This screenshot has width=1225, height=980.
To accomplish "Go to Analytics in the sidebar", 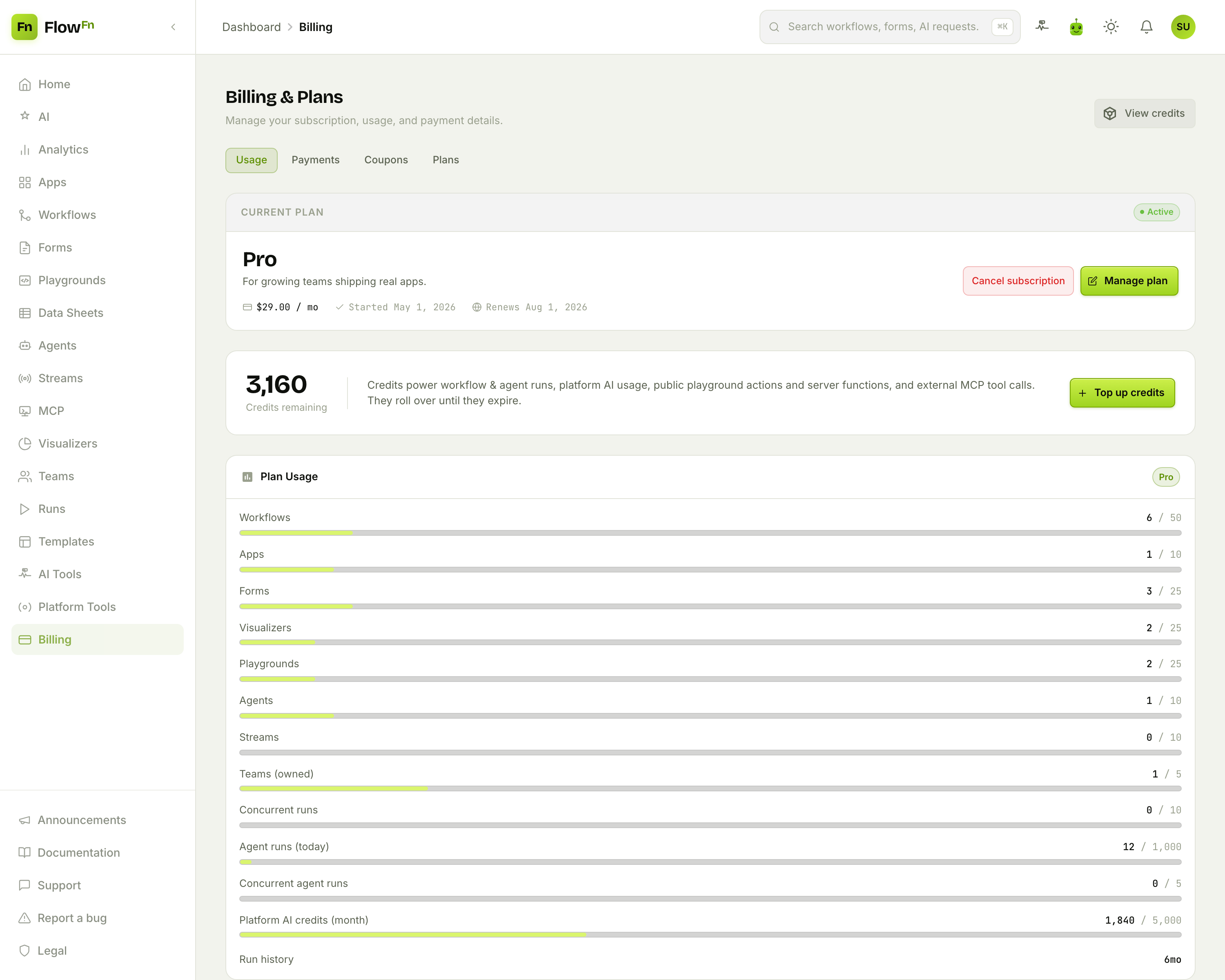I will (97, 149).
